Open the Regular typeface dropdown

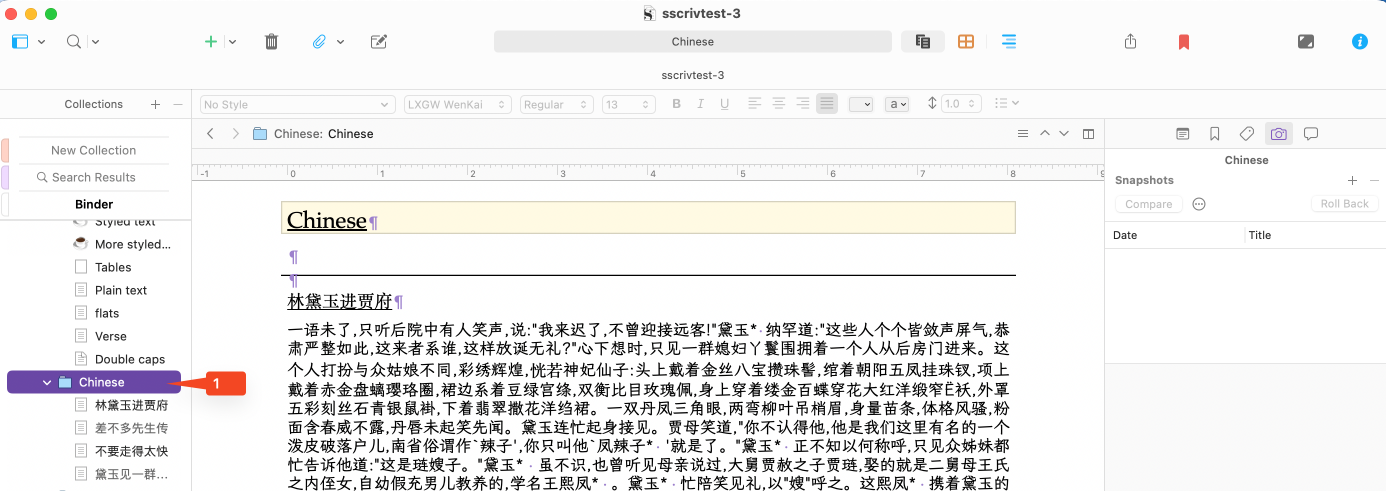point(556,104)
